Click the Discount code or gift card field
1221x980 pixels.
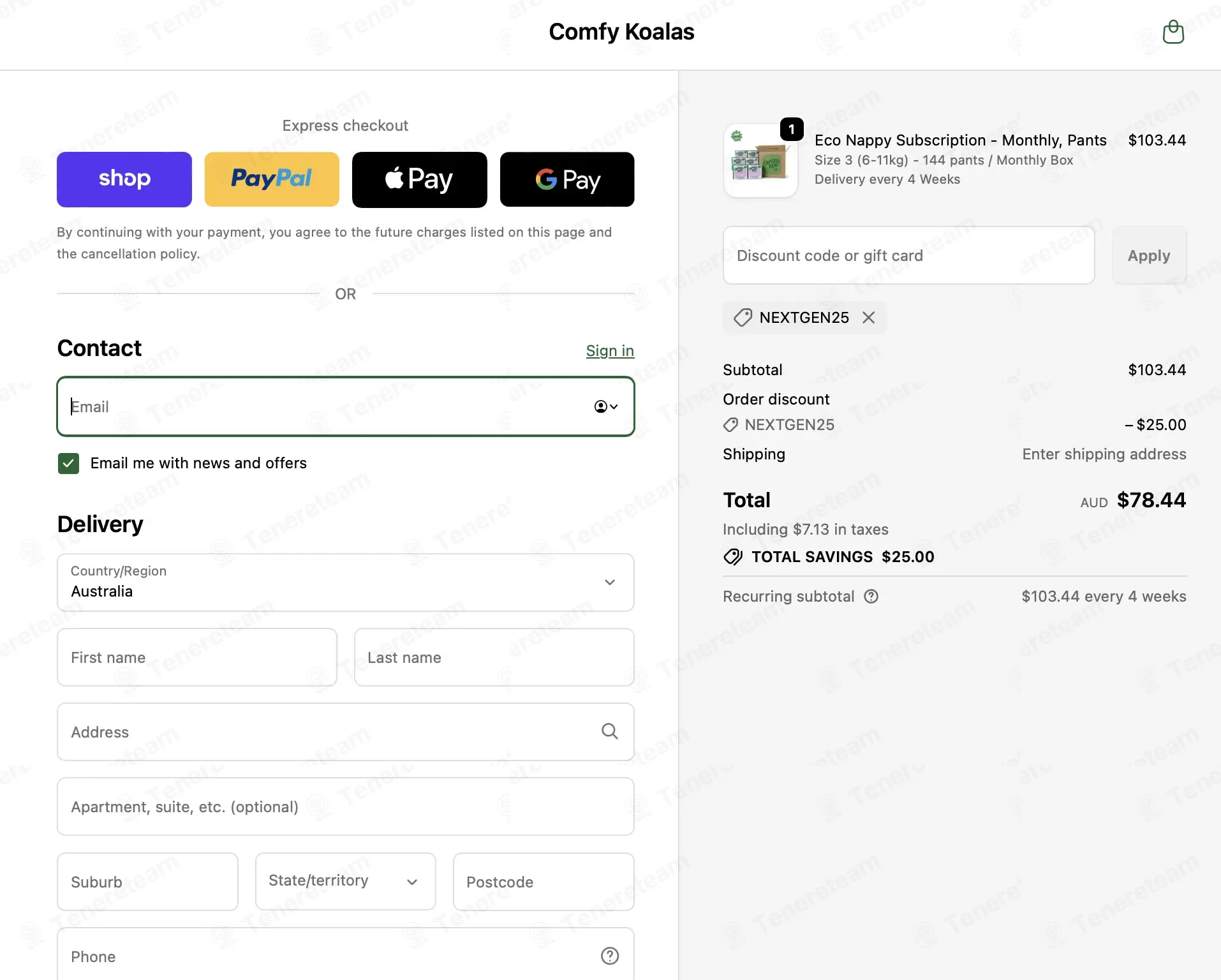coord(909,255)
